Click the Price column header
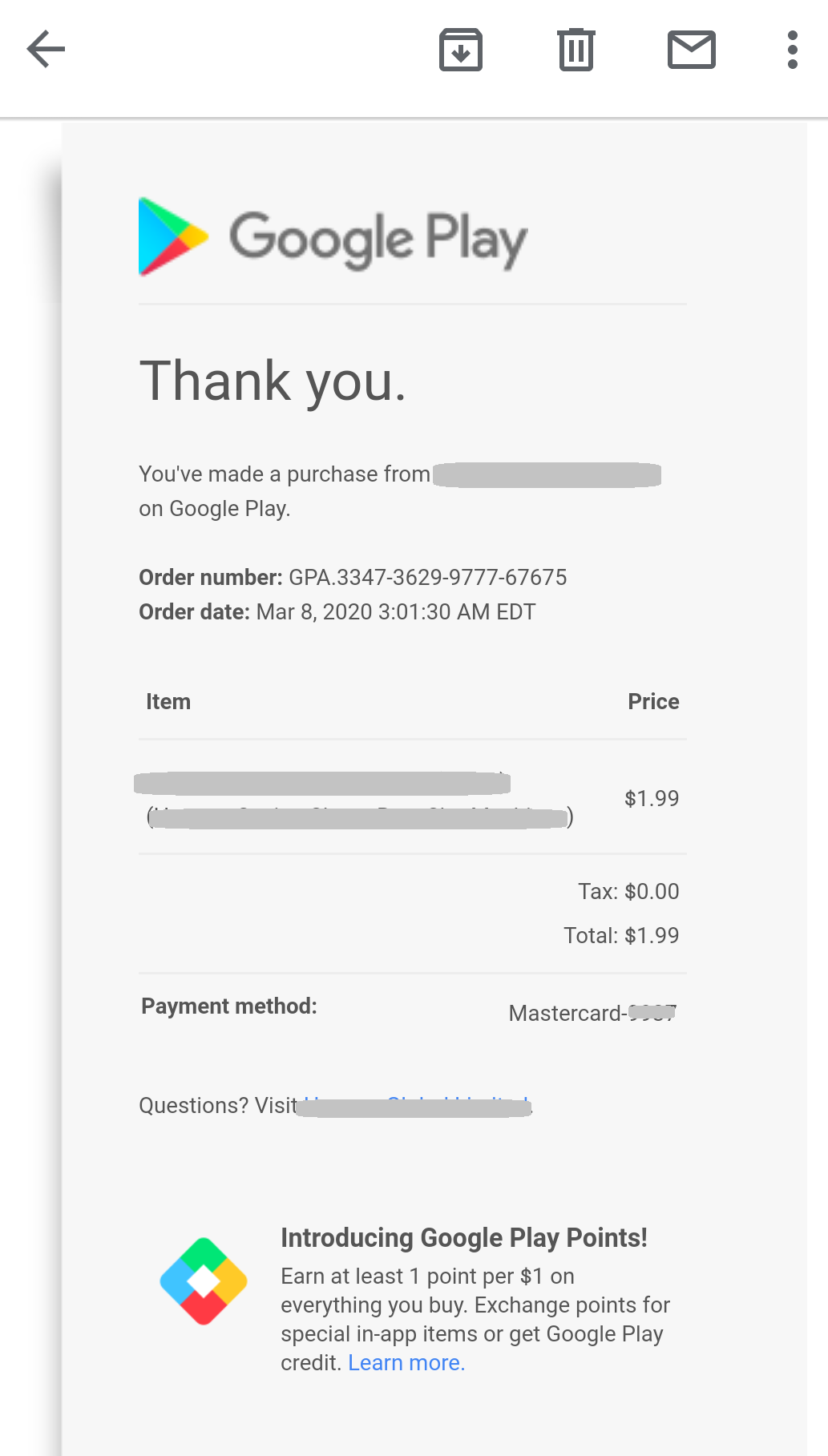 coord(653,702)
